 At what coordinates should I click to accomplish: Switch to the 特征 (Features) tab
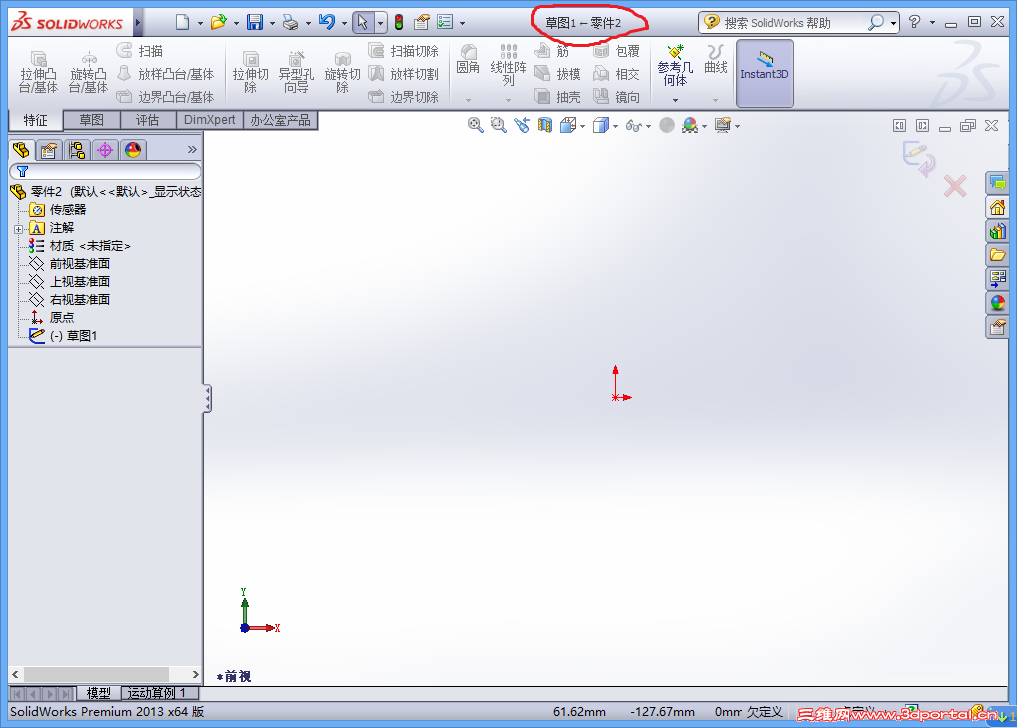click(36, 120)
